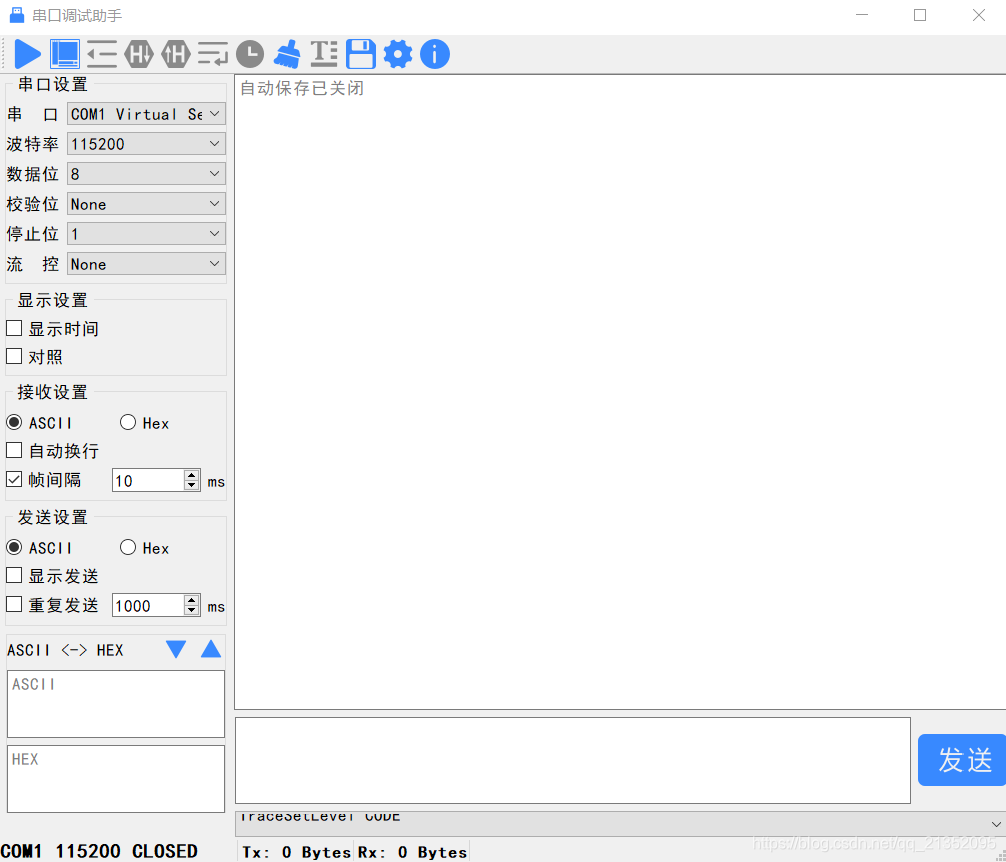
Task: Increase 帧间隔 value with up arrow
Action: 192,475
